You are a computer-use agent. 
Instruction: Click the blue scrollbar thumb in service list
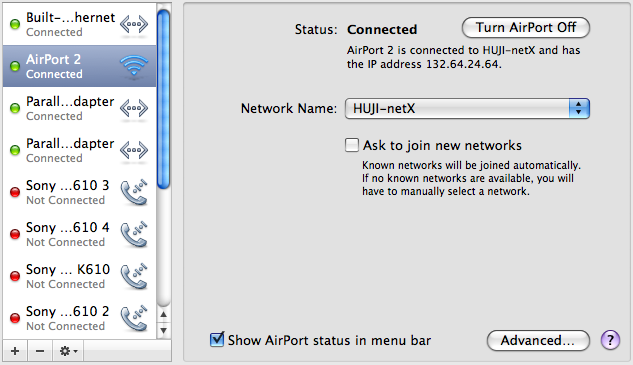coord(163,99)
